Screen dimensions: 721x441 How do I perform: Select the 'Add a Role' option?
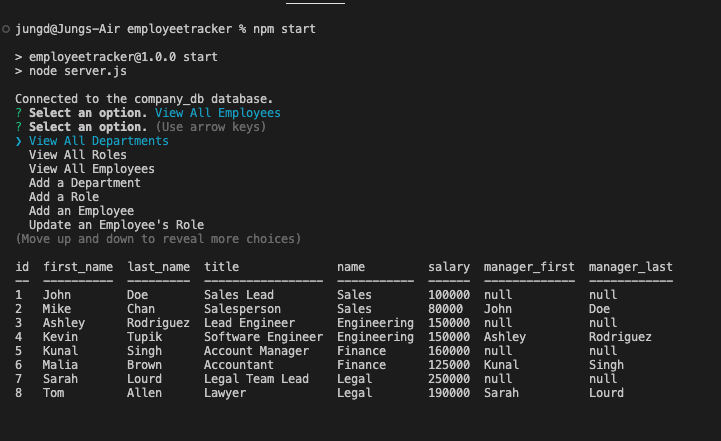[64, 197]
